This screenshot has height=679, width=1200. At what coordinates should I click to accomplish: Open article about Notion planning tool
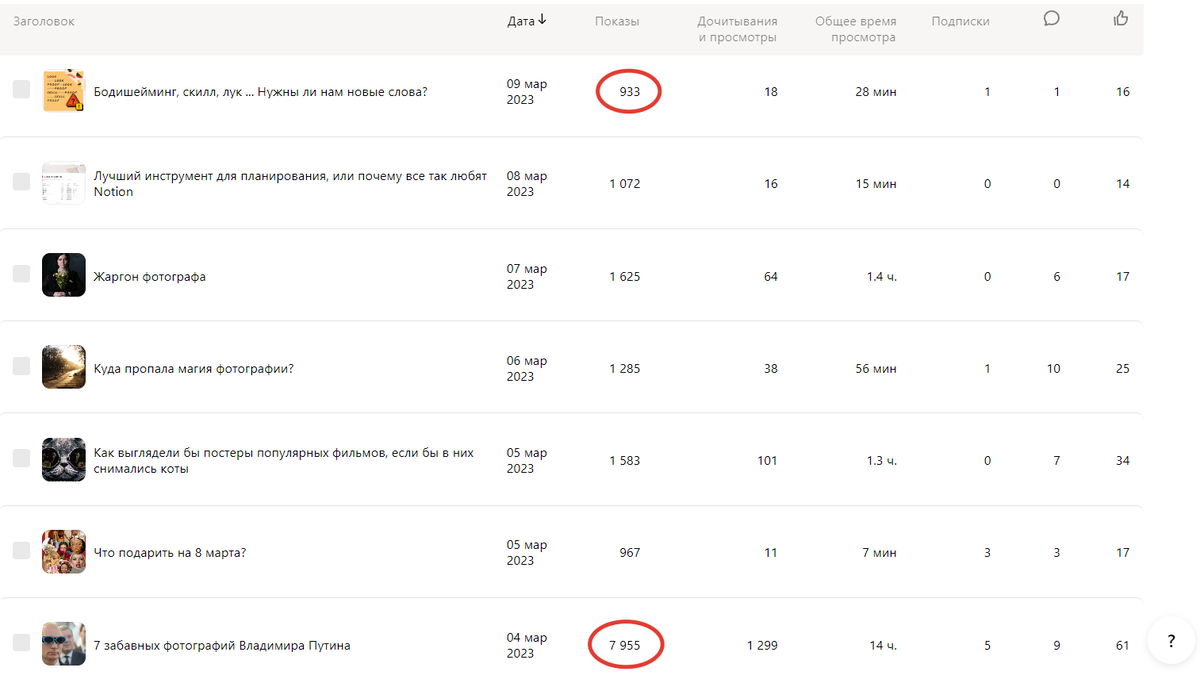click(x=290, y=184)
